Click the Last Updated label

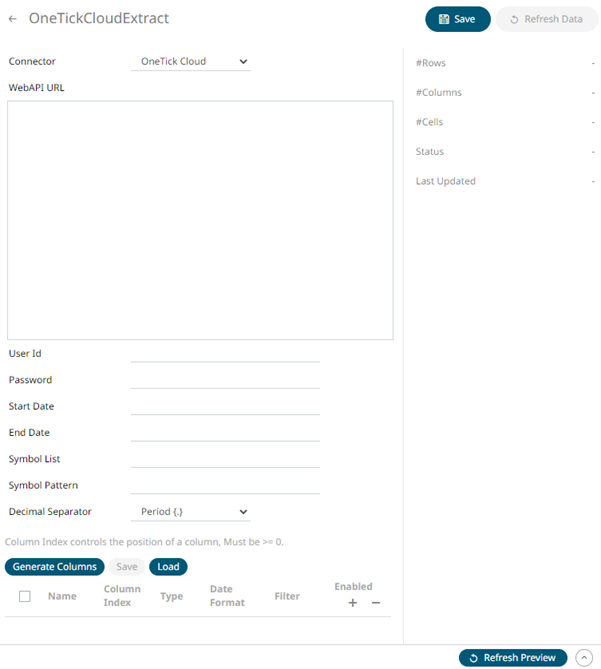coord(446,181)
